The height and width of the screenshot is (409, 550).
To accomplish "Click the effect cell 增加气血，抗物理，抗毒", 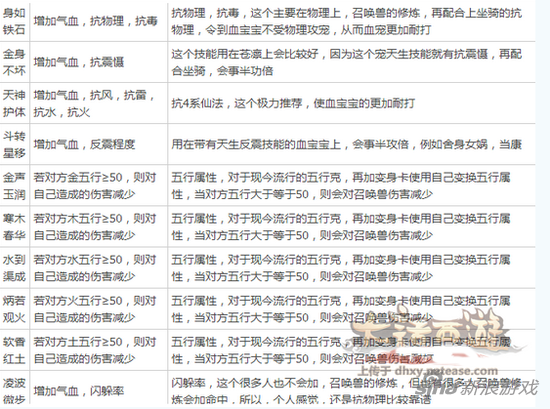I will click(99, 21).
